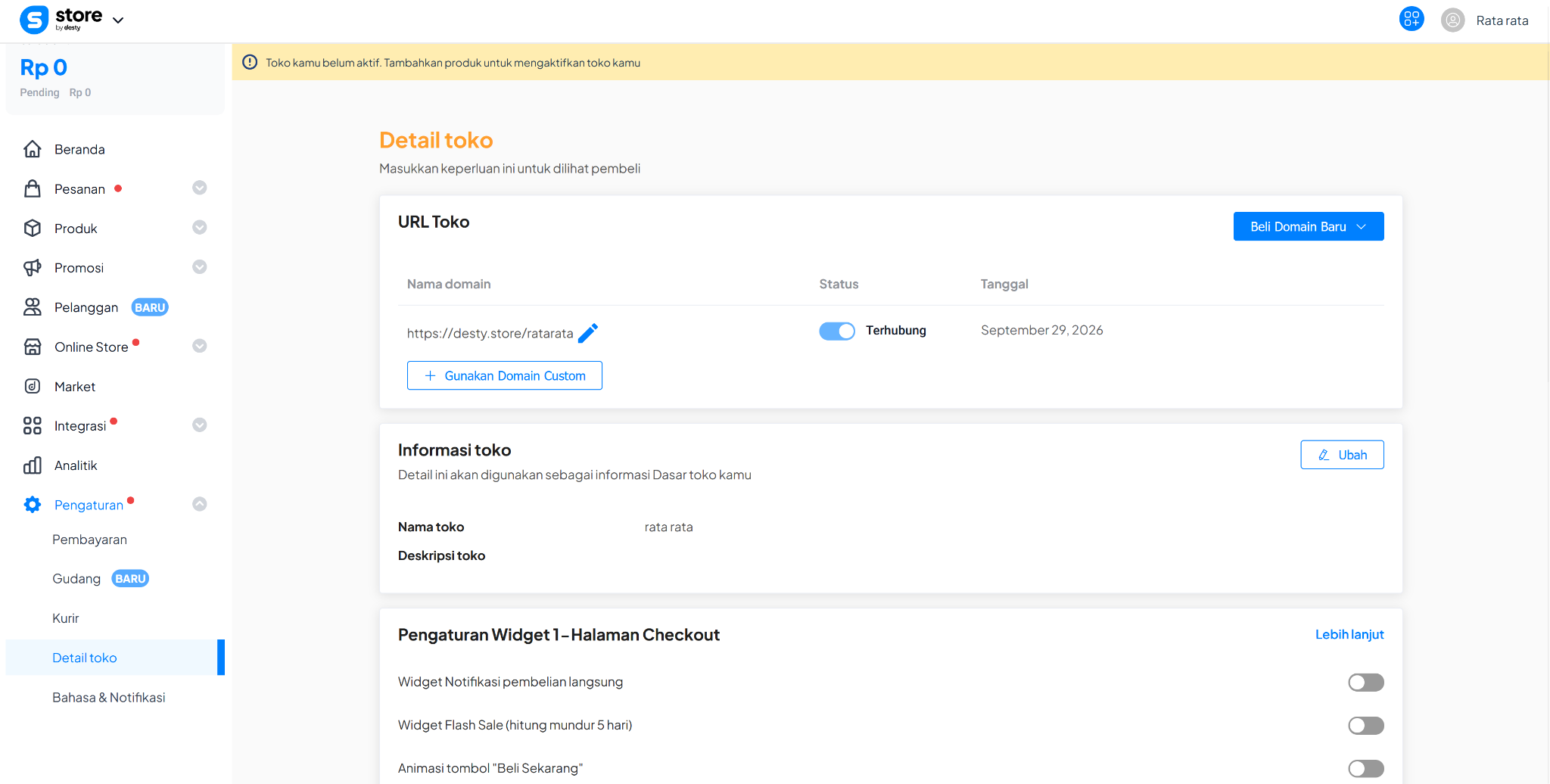
Task: Open Kurir settings menu item
Action: [66, 618]
